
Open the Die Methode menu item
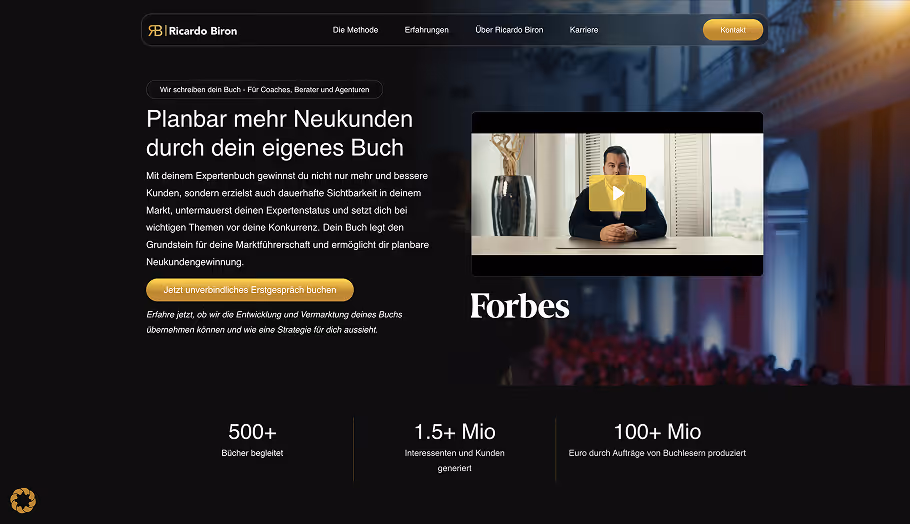point(355,30)
